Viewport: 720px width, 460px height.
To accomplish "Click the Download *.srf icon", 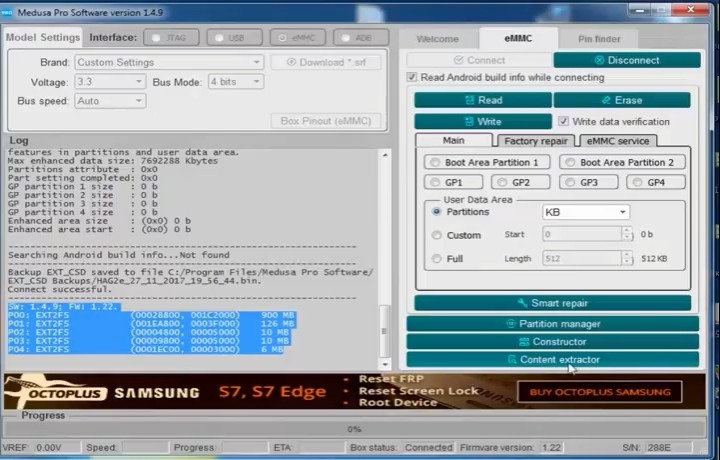I will point(291,62).
